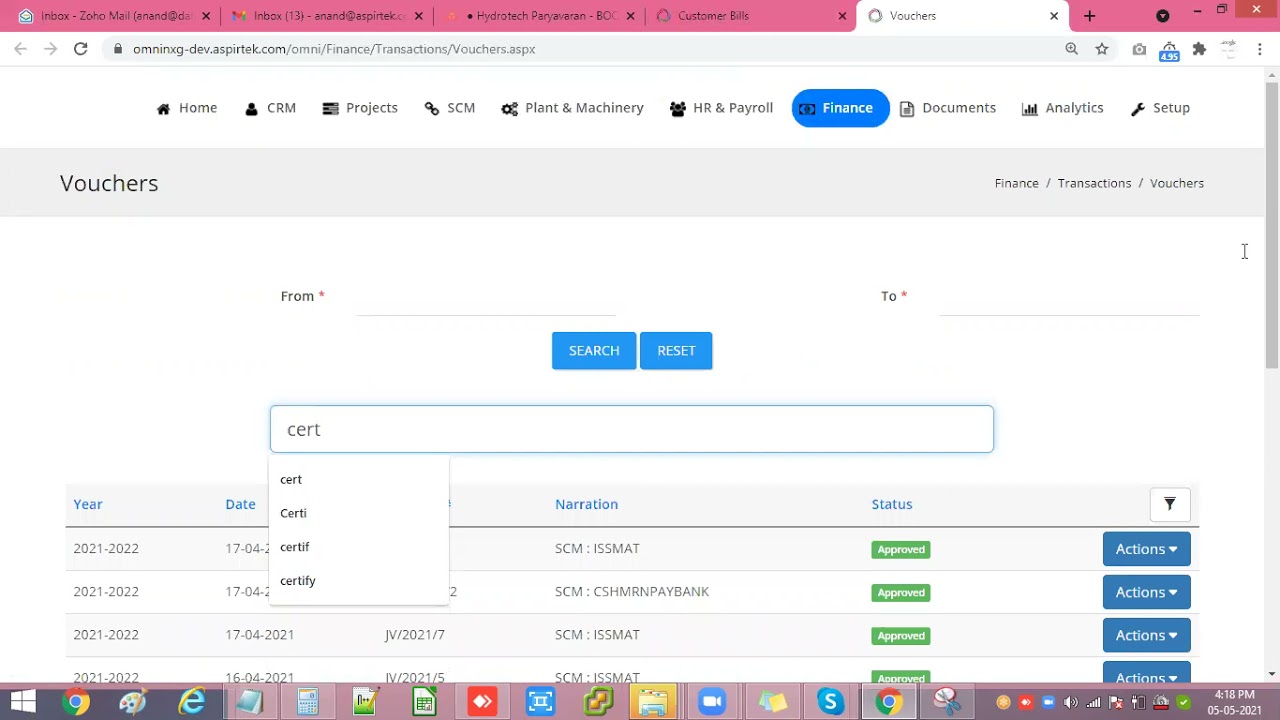Viewport: 1280px width, 720px height.
Task: Open the Plant & Machinery menu
Action: [x=572, y=108]
